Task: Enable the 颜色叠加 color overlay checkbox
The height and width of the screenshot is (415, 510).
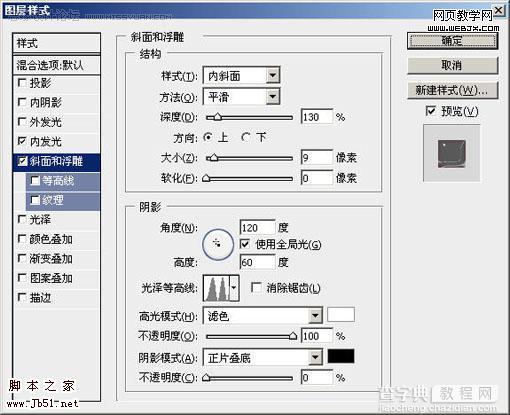Action: [x=22, y=239]
